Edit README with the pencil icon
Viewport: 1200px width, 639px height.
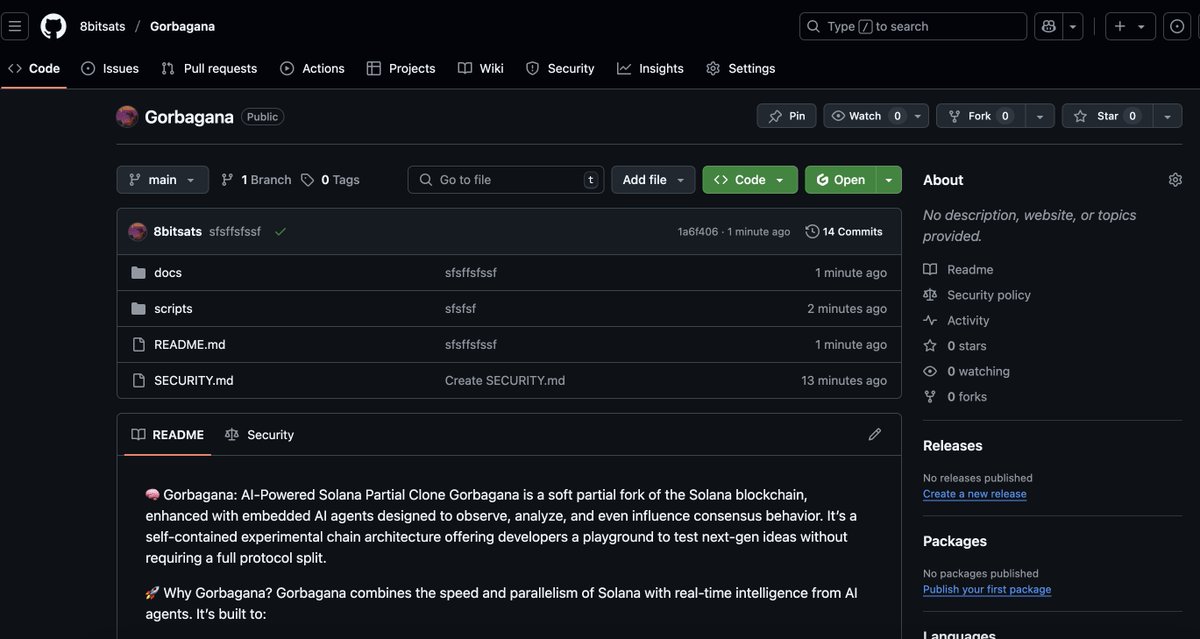pos(875,434)
